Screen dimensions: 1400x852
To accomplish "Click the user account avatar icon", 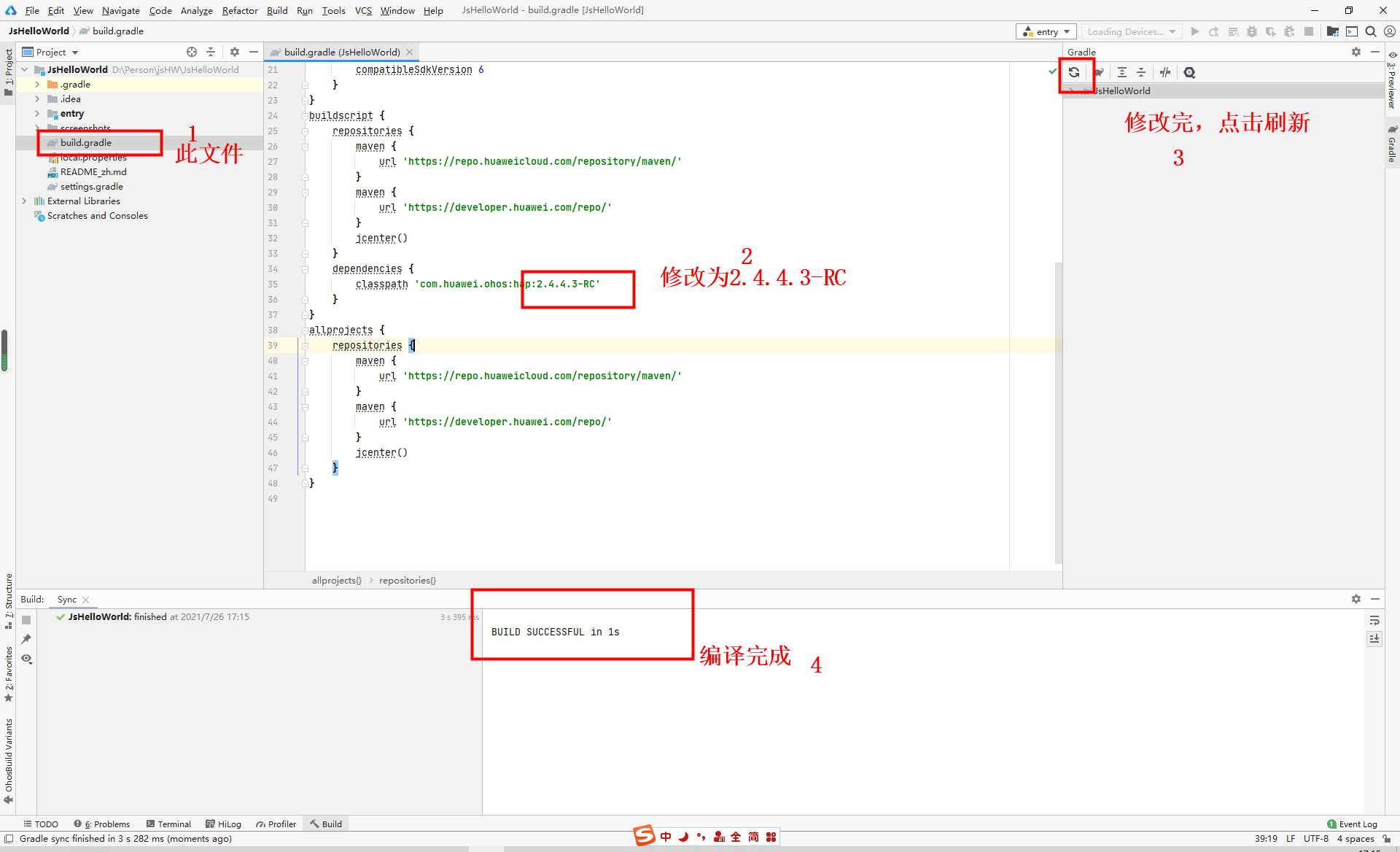I will point(1390,31).
